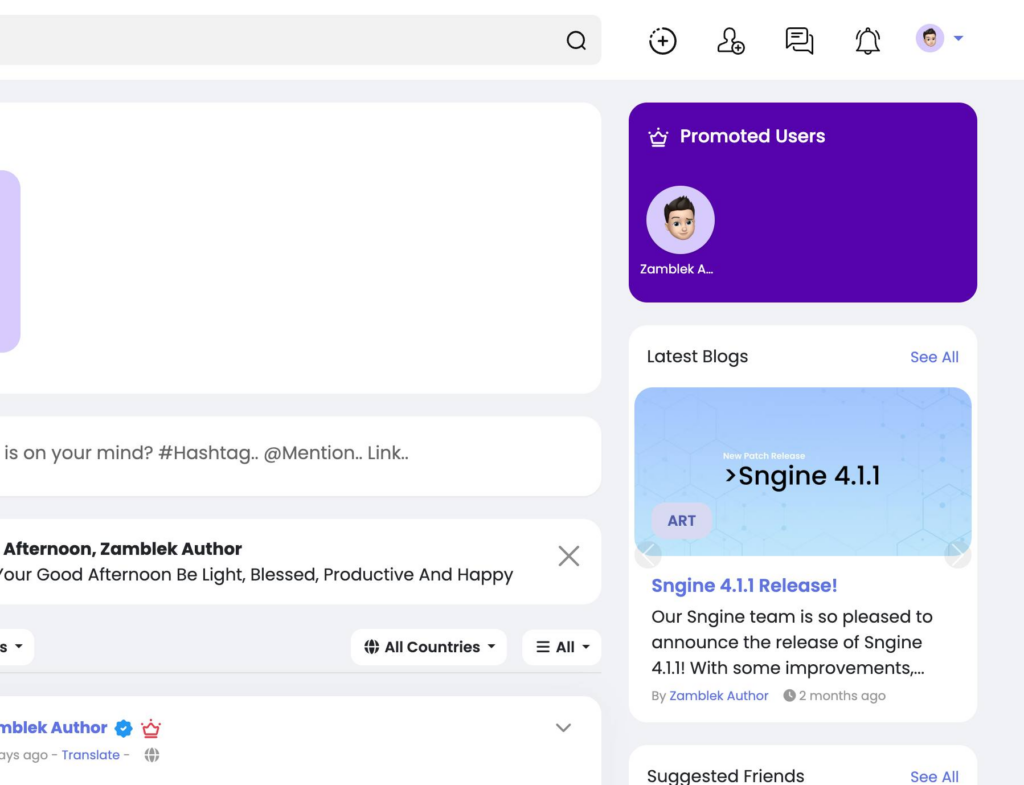The image size is (1024, 785).
Task: Open the profile avatar account menu
Action: pyautogui.click(x=939, y=39)
